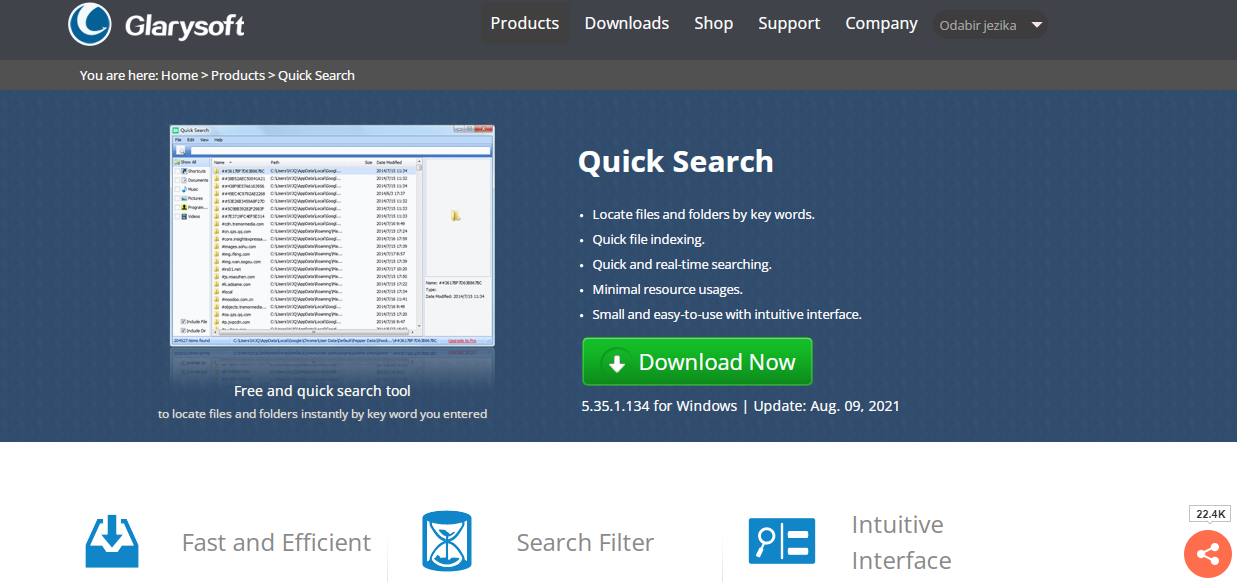Click the Search Filter heading
The width and height of the screenshot is (1237, 582).
(585, 543)
